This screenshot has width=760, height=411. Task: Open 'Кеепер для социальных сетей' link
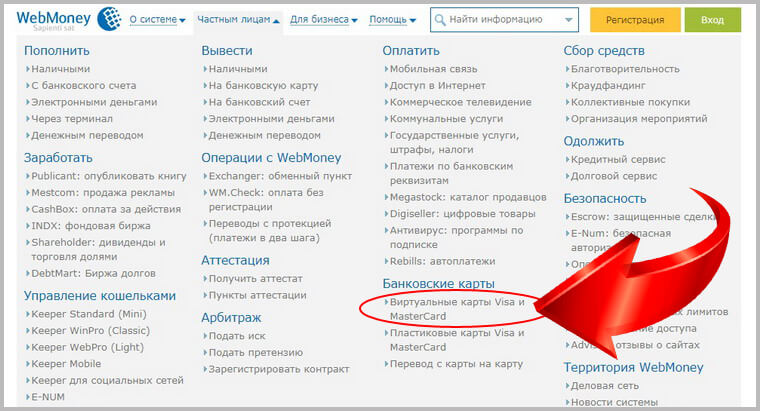point(107,380)
